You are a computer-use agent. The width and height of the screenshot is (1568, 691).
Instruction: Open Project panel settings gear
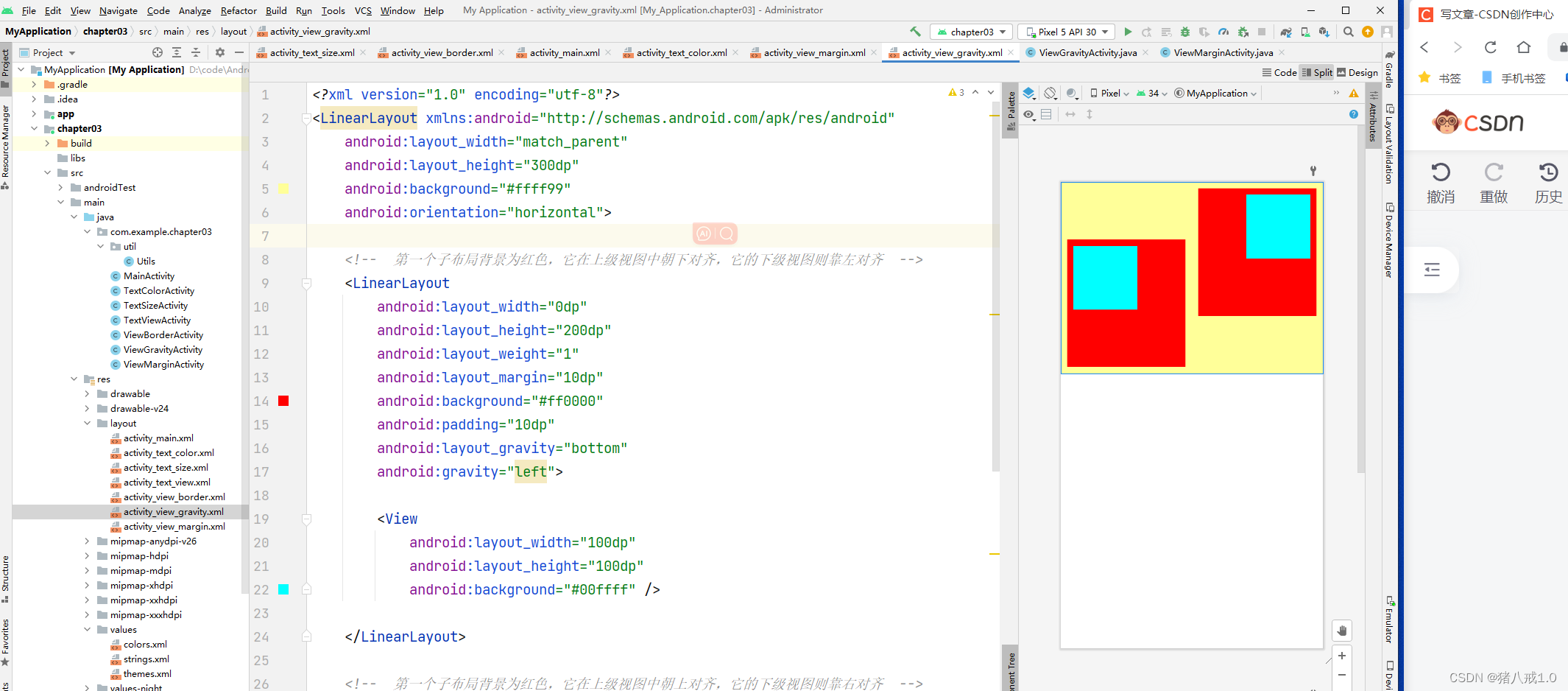pos(220,52)
